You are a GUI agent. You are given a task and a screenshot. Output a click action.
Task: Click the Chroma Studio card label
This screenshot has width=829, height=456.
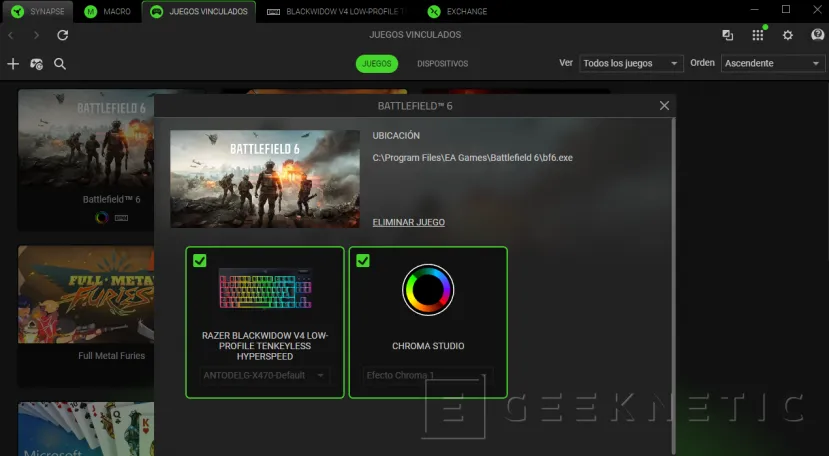pos(428,346)
